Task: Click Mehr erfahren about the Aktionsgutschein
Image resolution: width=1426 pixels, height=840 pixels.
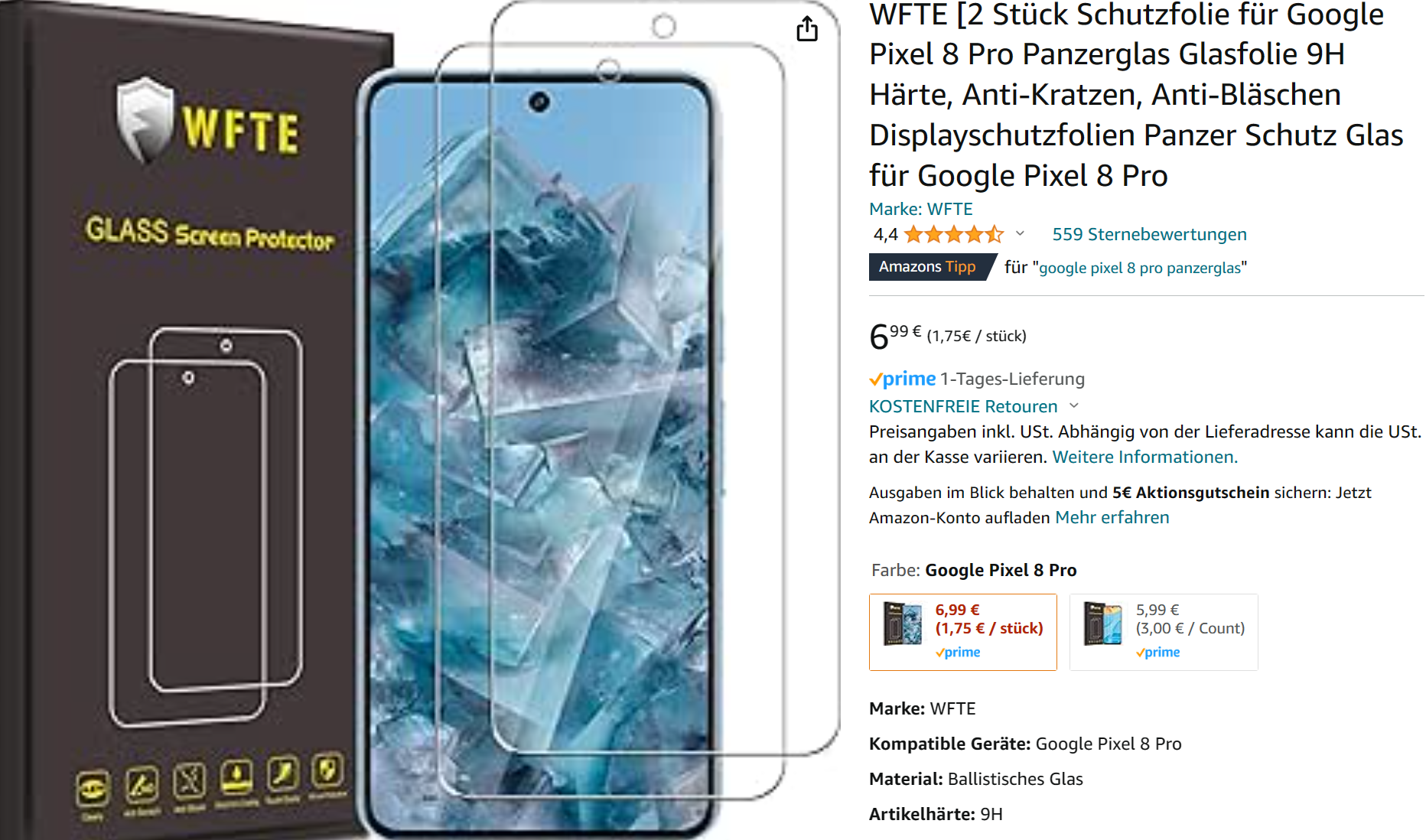Action: pos(1112,517)
